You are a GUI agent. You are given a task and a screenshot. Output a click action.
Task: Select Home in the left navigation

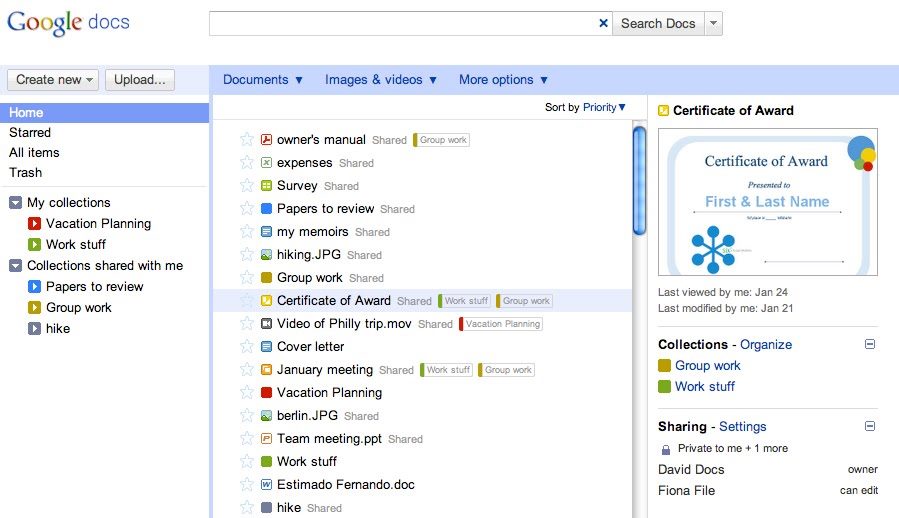pos(104,112)
